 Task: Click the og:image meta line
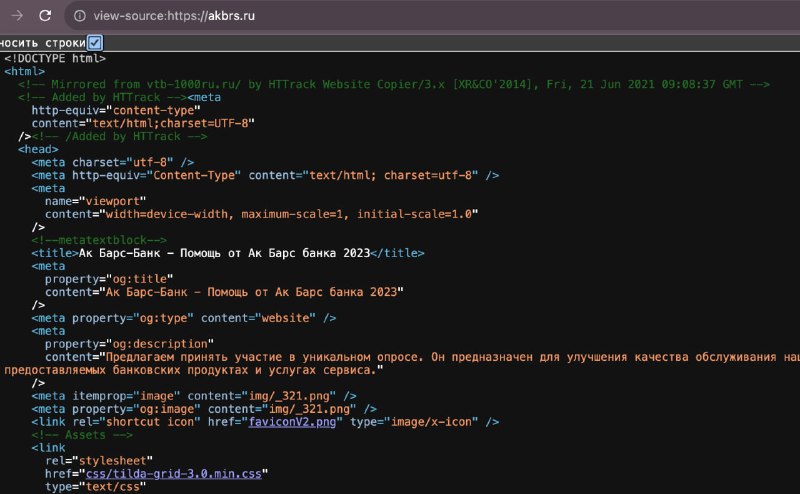pos(204,409)
